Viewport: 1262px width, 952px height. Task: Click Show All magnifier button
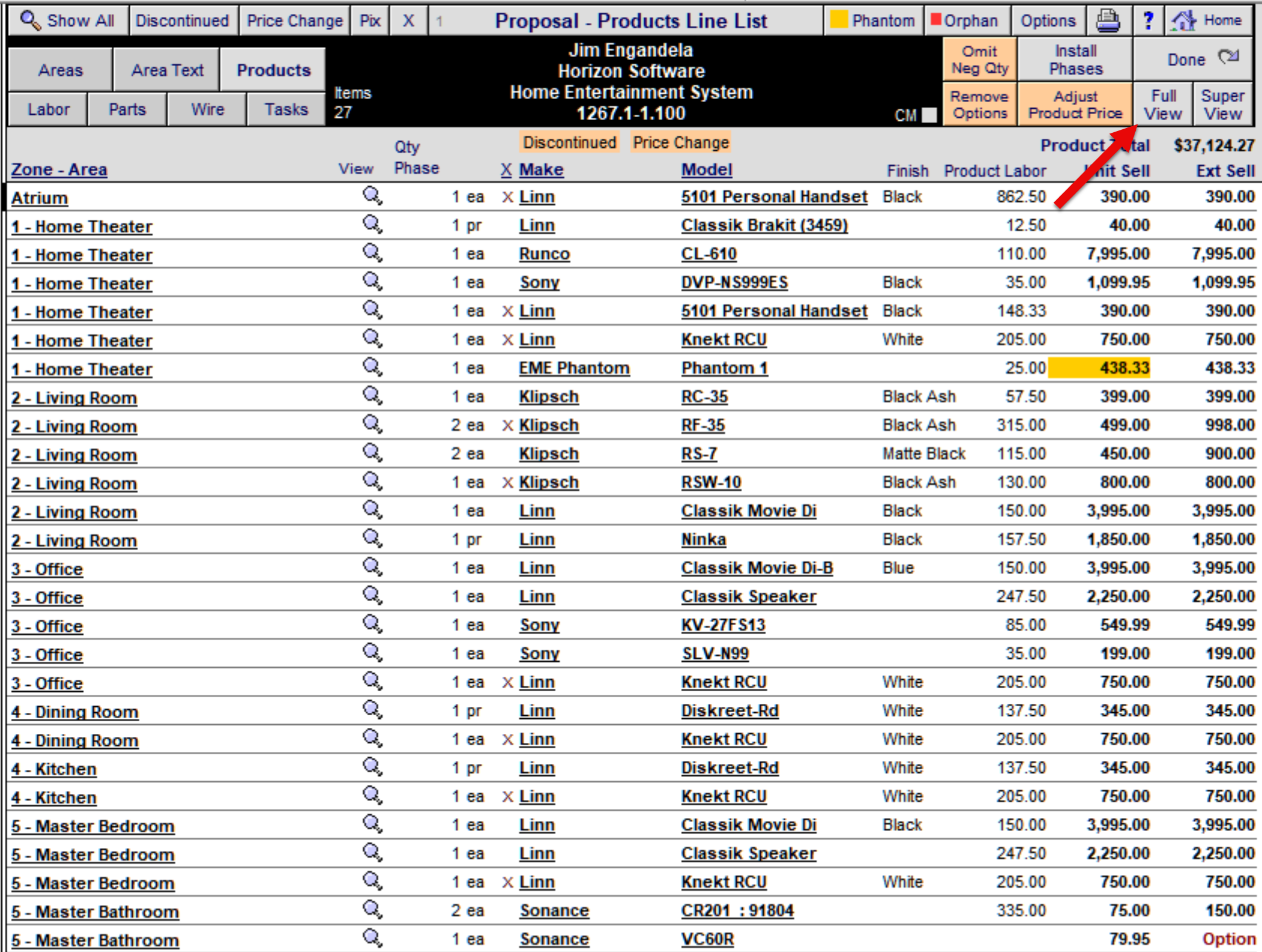[x=69, y=20]
